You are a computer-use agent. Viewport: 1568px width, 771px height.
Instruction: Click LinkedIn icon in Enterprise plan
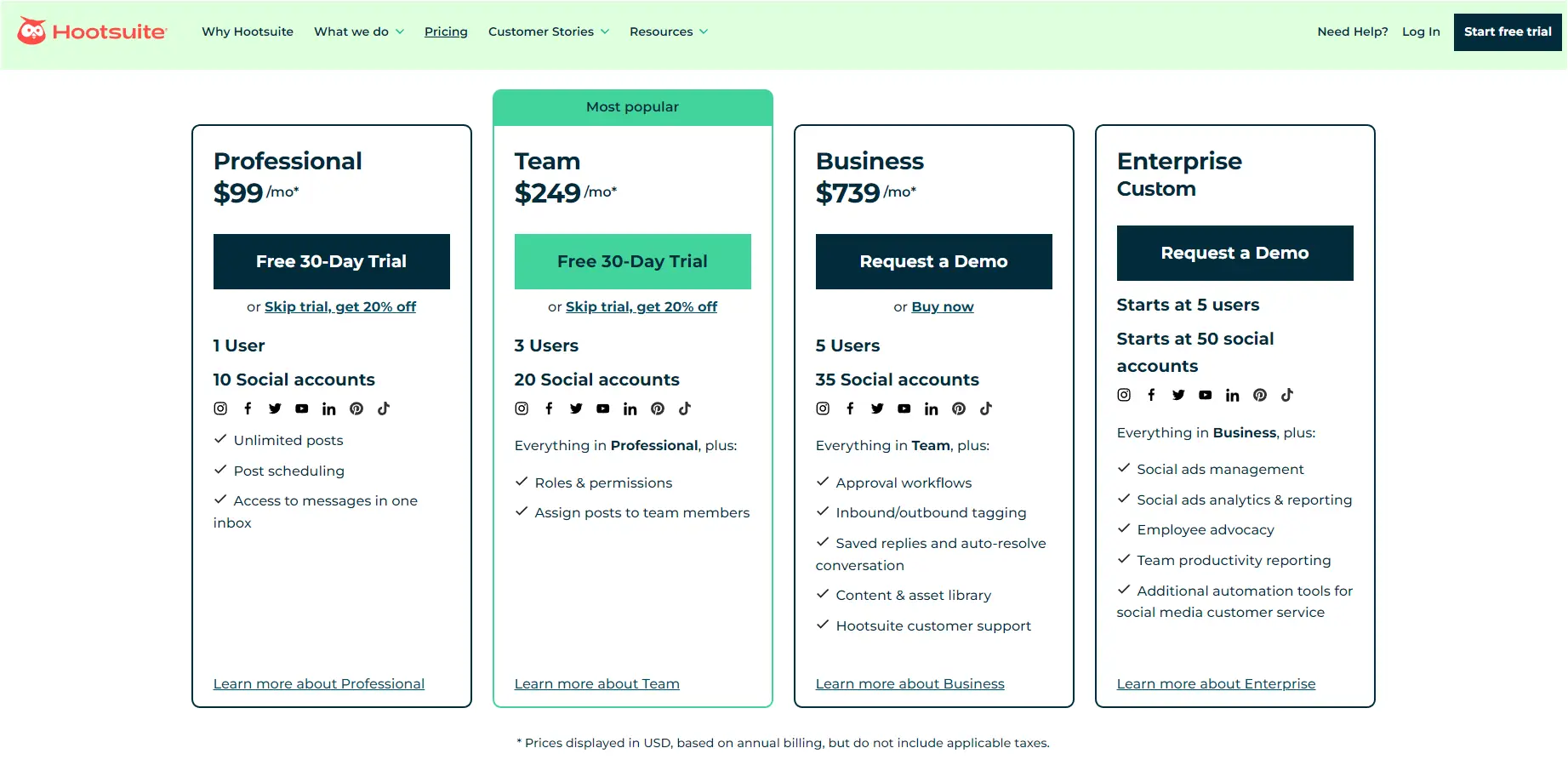click(1233, 395)
